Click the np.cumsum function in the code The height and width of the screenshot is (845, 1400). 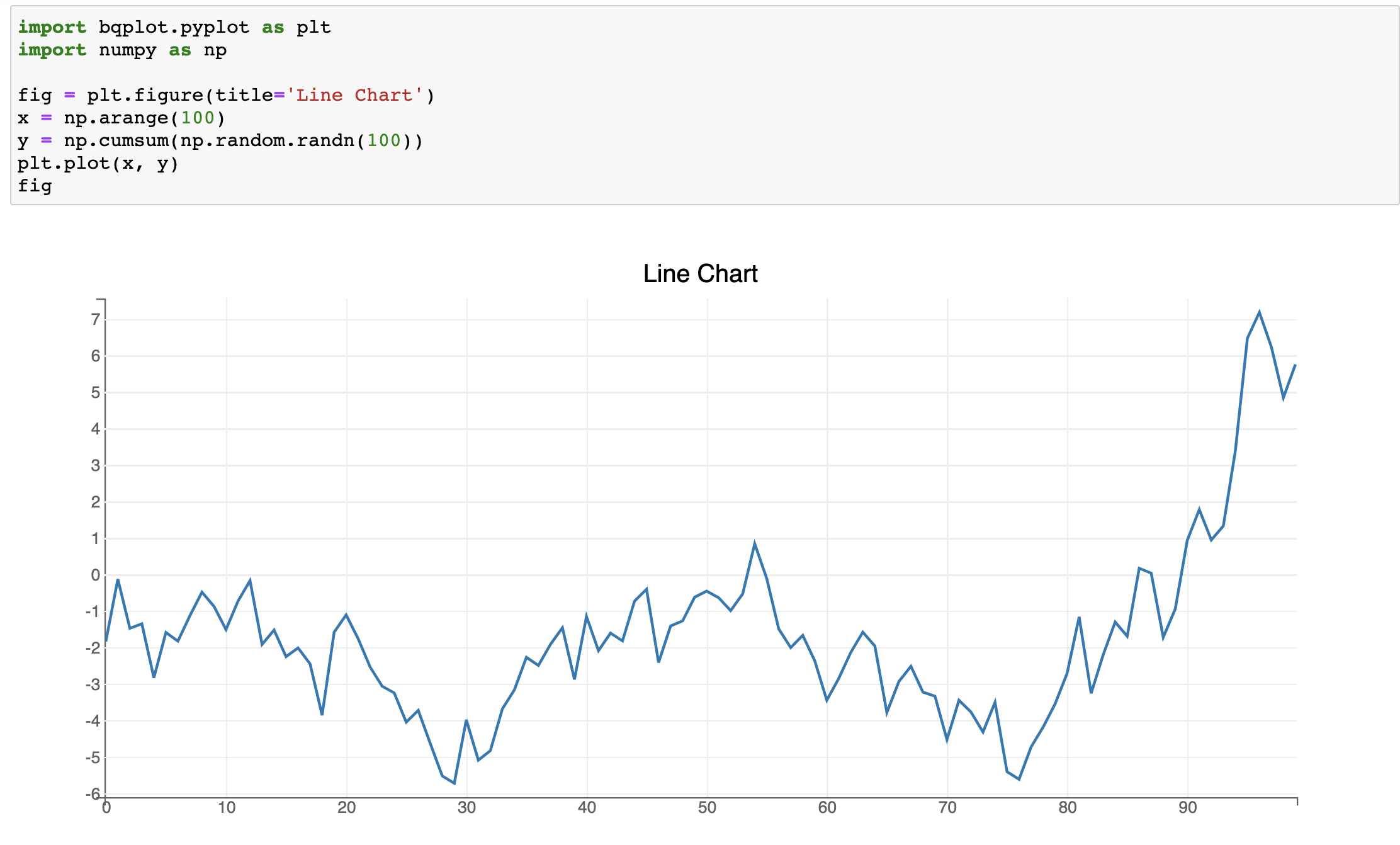click(x=116, y=140)
